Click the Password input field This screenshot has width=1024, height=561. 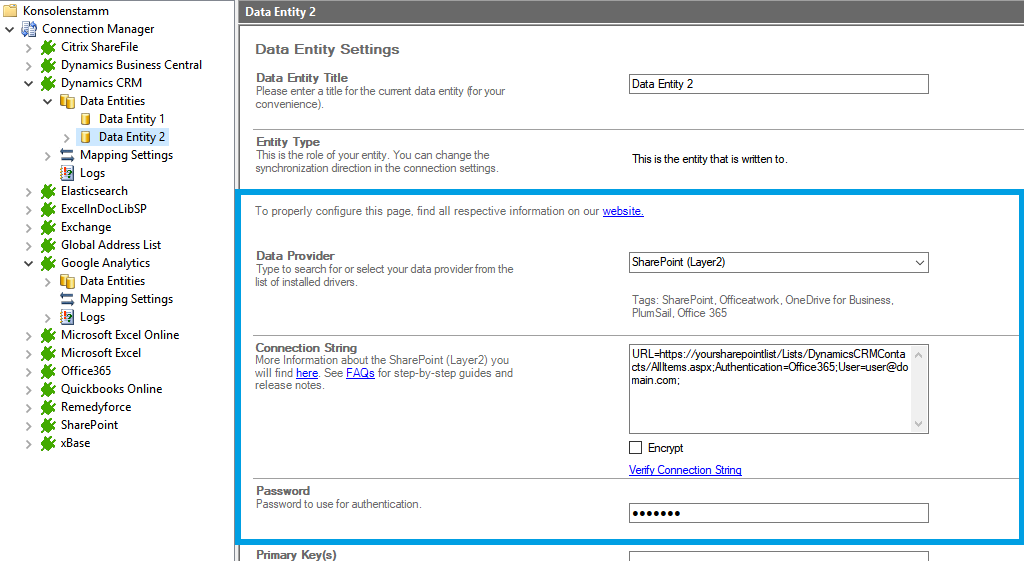click(x=778, y=513)
